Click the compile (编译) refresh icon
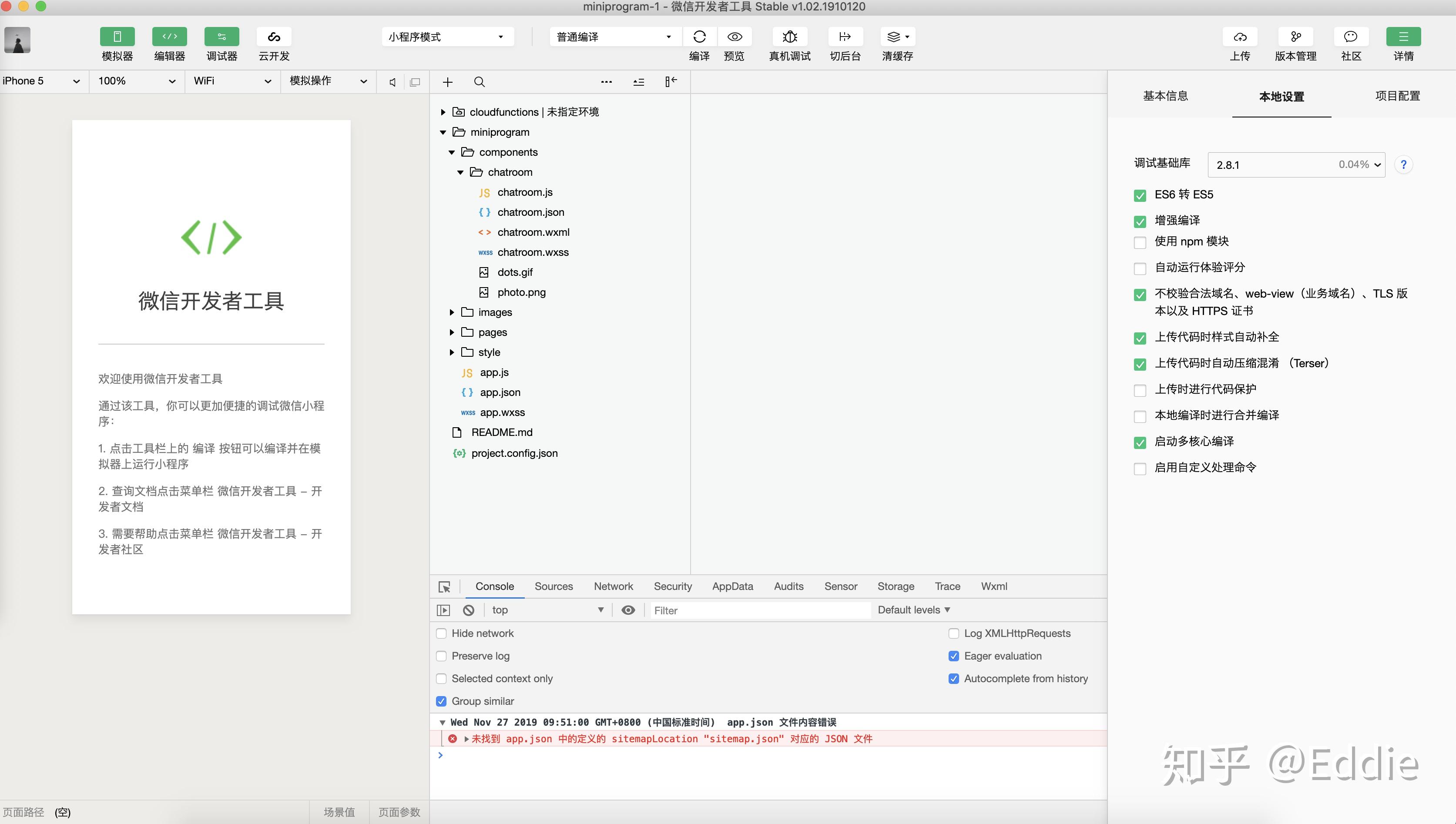Image resolution: width=1456 pixels, height=824 pixels. [x=699, y=37]
